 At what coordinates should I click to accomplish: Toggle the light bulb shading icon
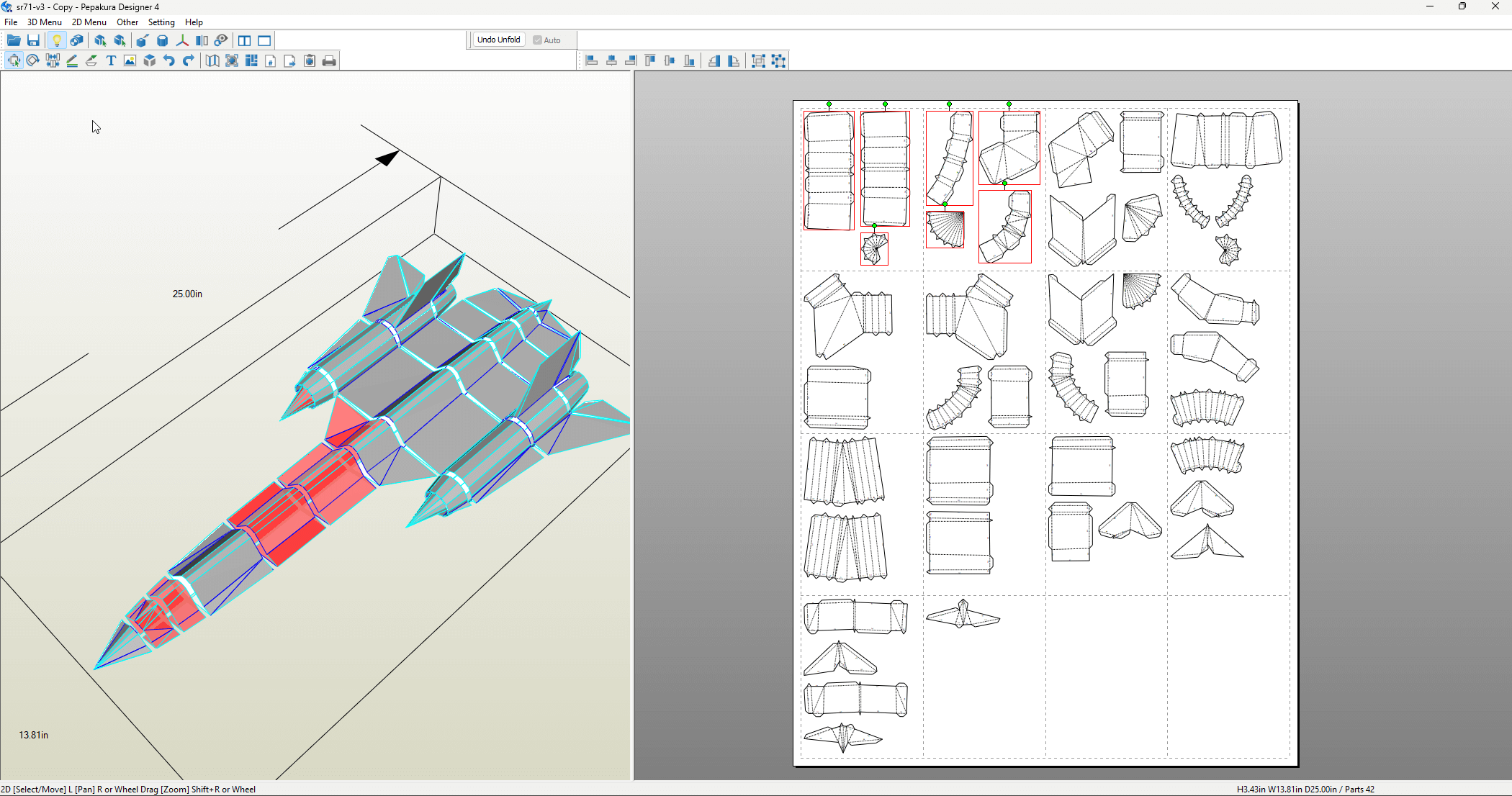coord(57,40)
